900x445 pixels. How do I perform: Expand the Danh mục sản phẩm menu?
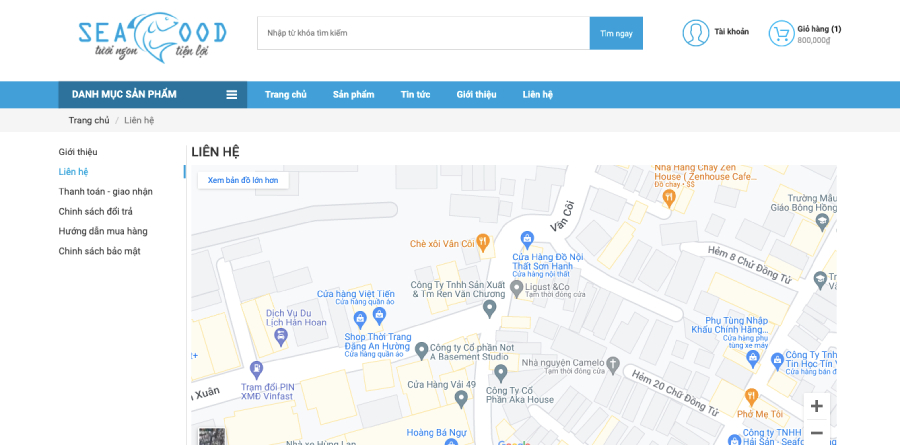(153, 95)
